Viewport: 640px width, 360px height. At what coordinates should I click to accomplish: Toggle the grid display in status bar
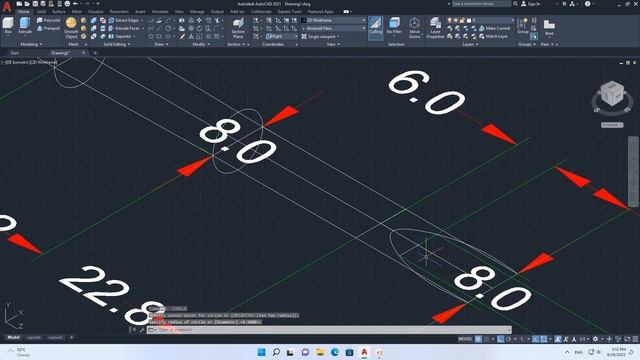click(478, 339)
